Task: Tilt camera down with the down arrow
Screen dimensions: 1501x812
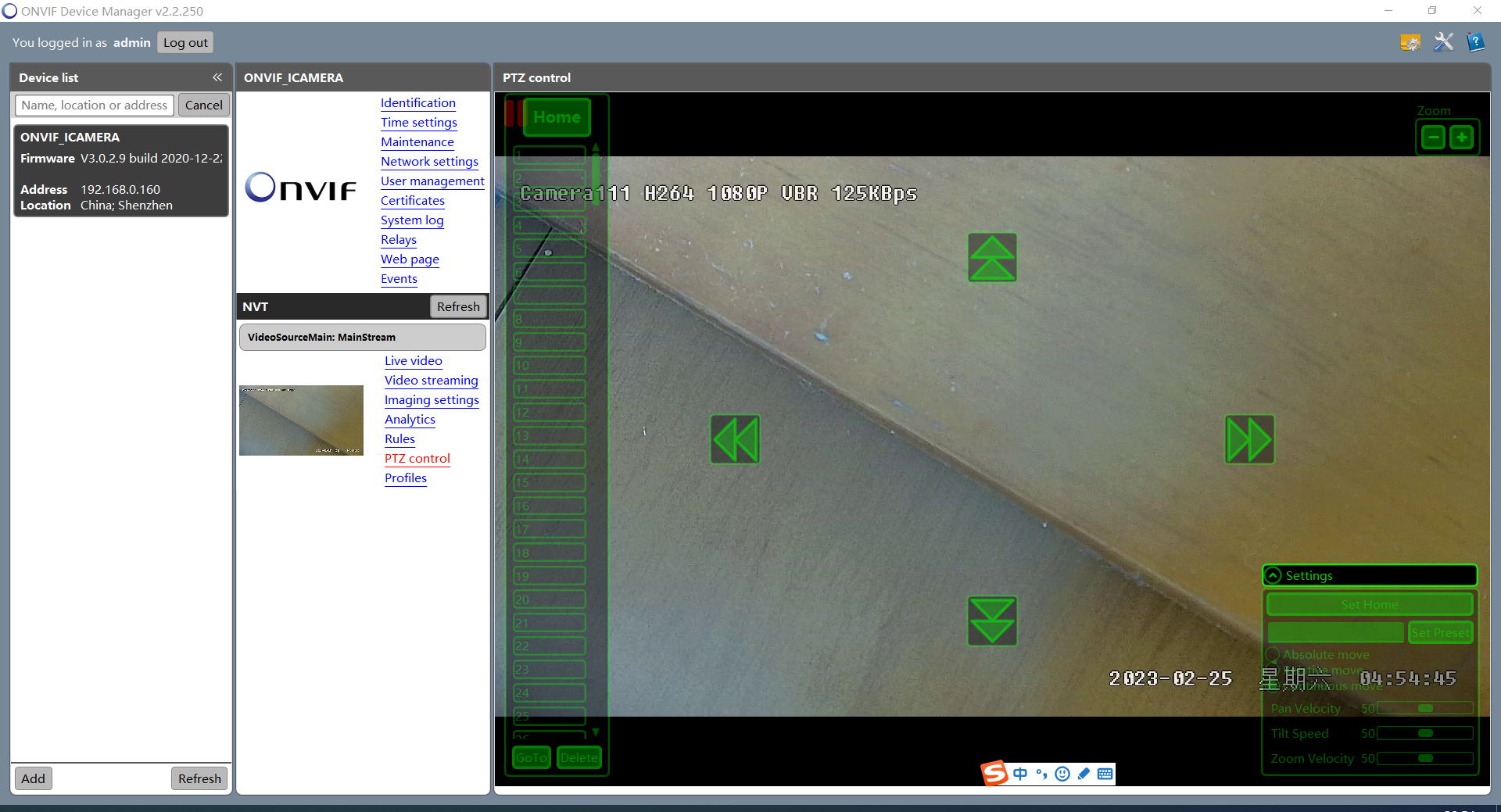Action: (992, 621)
